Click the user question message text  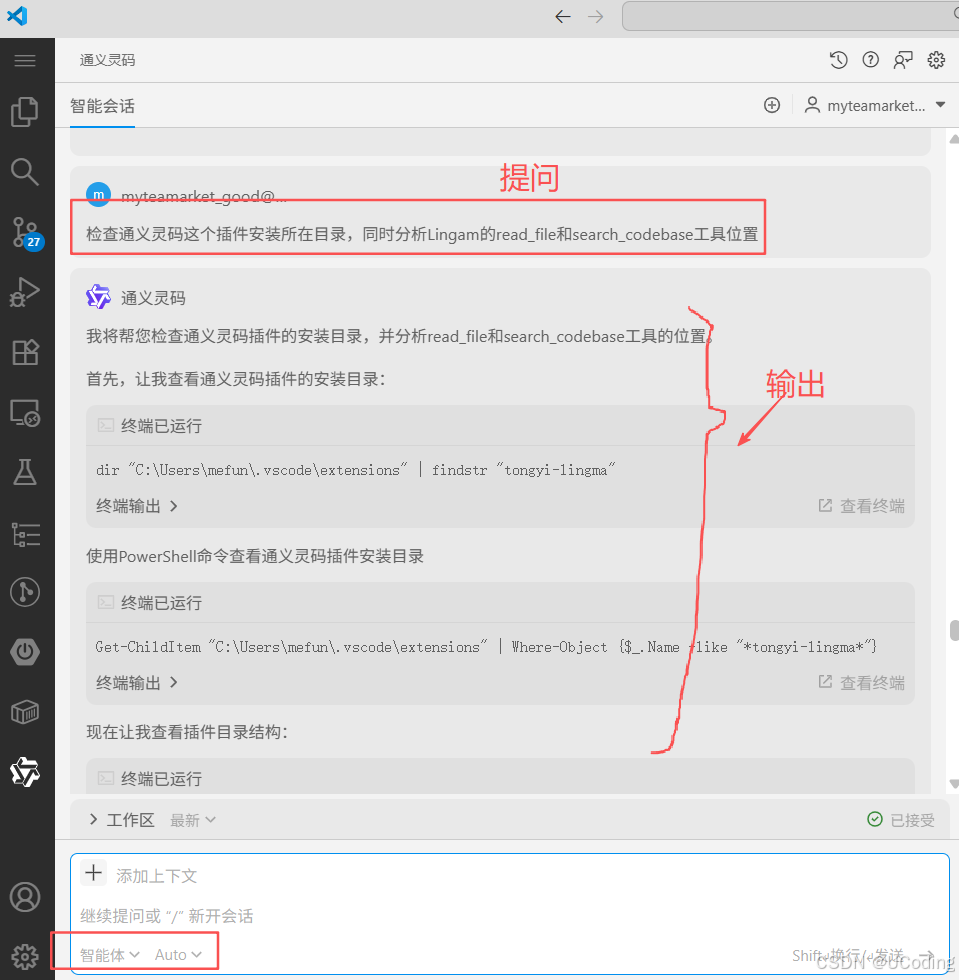[422, 234]
